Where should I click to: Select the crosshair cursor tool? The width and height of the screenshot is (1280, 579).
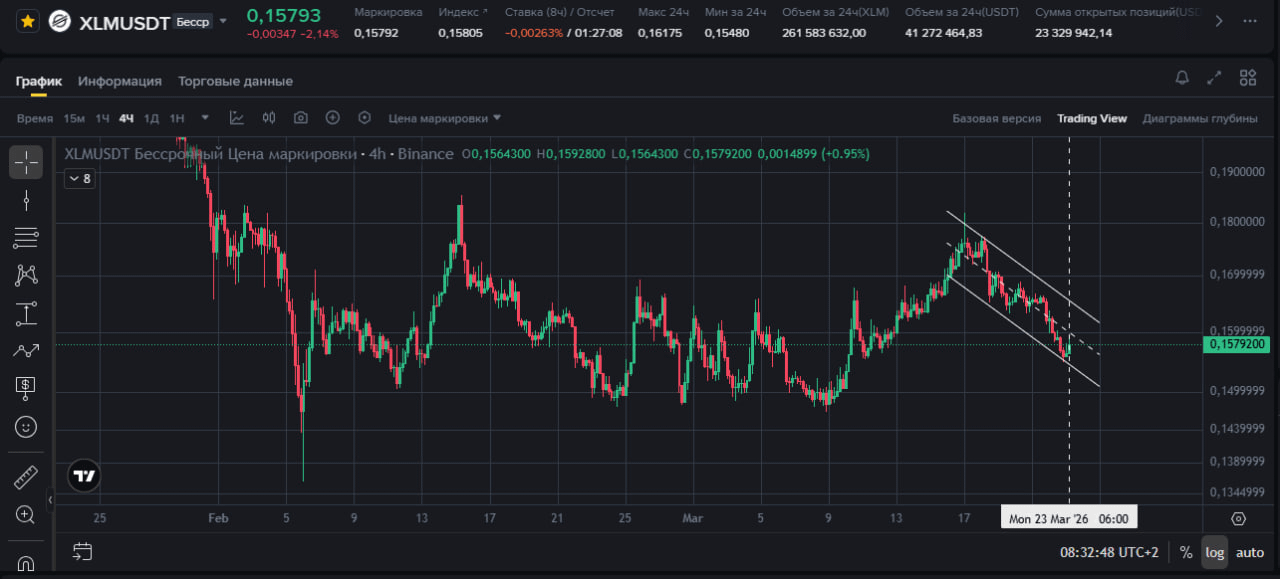coord(26,162)
